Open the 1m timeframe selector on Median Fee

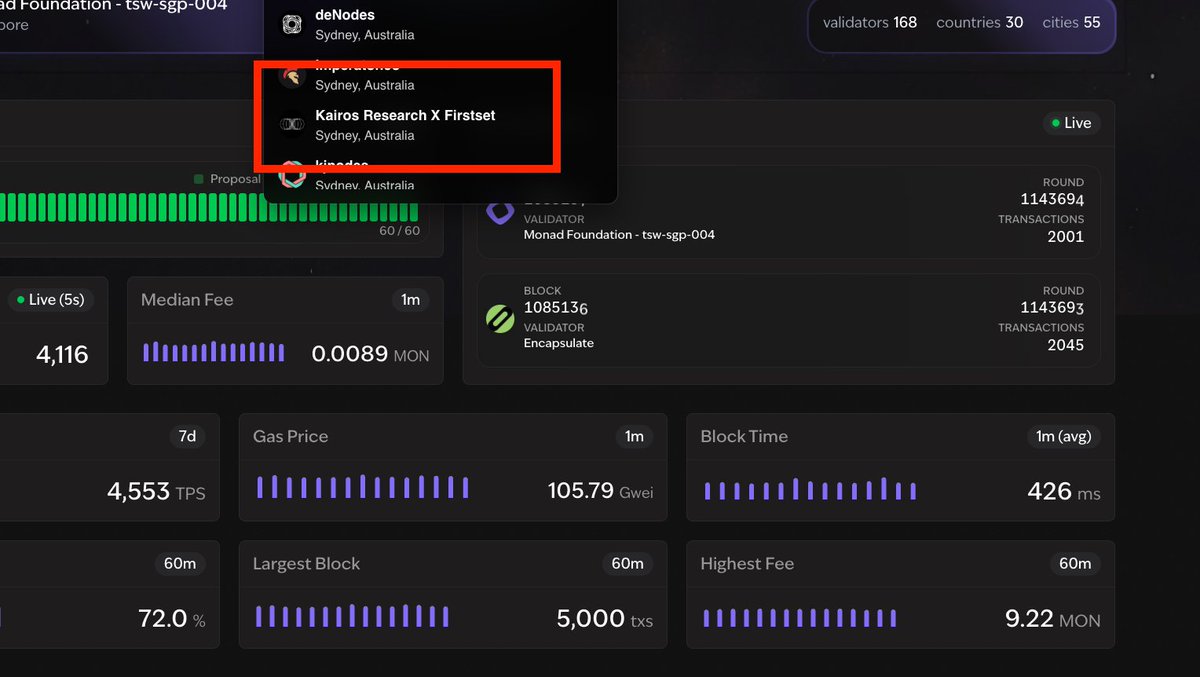(411, 299)
